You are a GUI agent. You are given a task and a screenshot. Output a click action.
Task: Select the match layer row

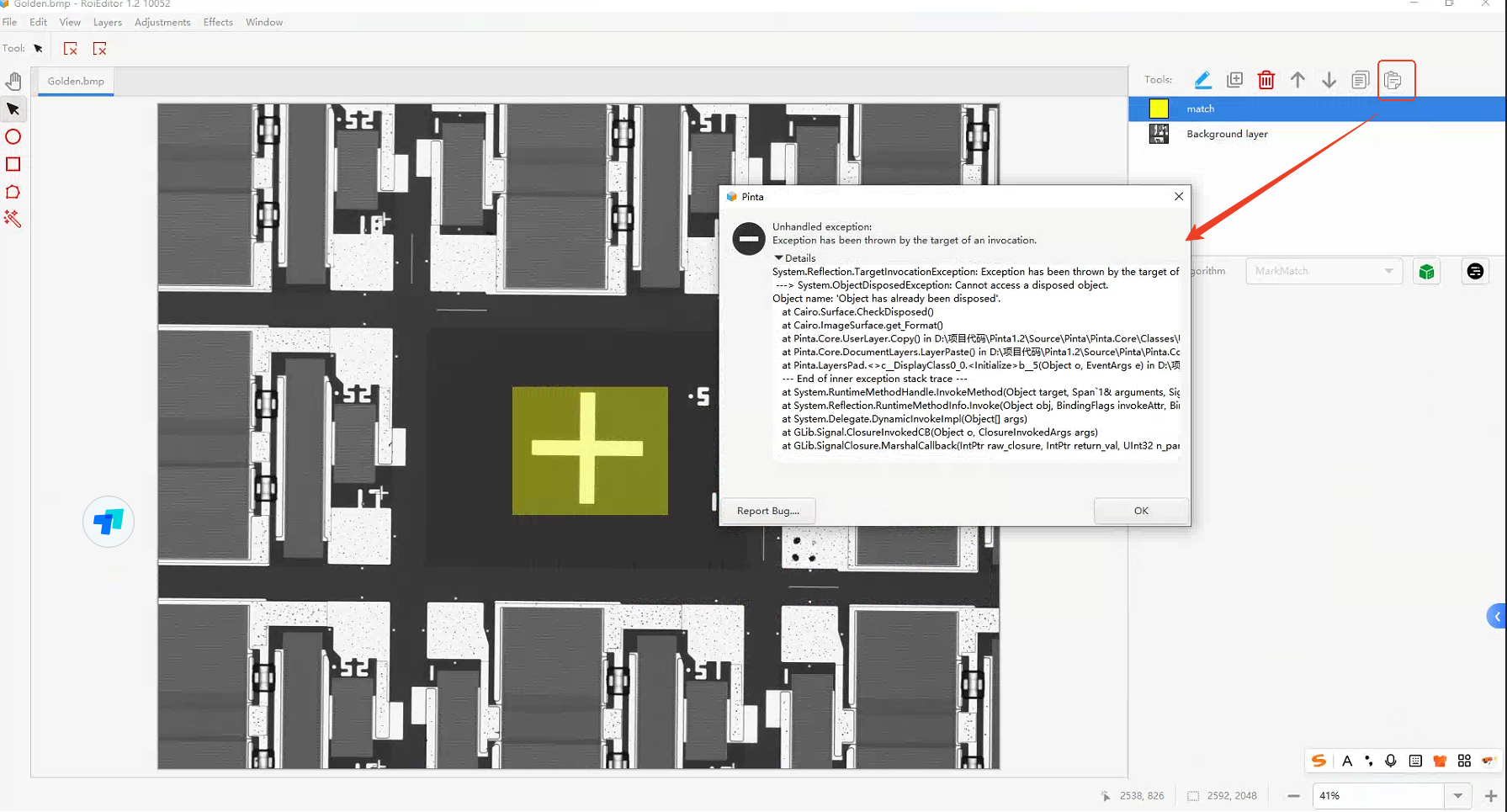(x=1317, y=109)
